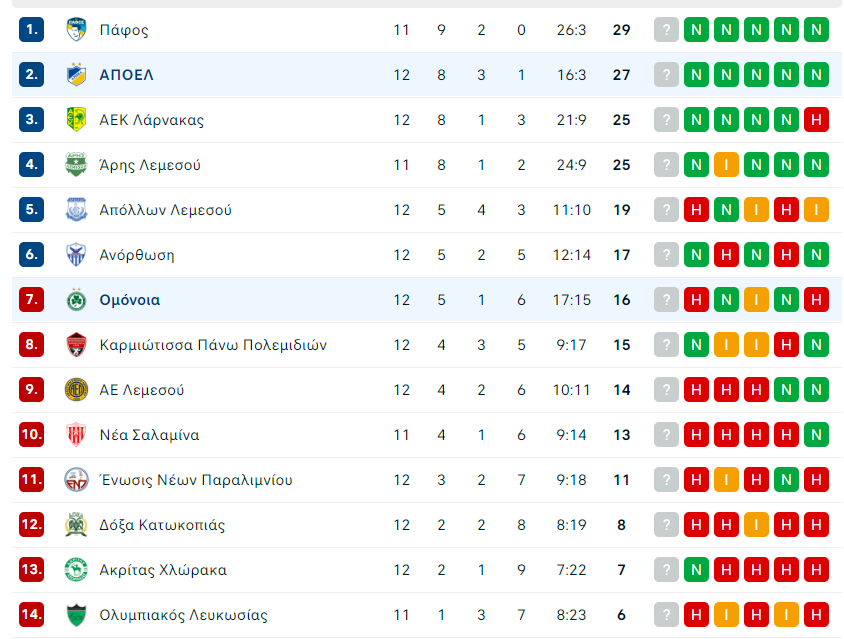Click the Νέα Σαλαμίνα red-striped crest
Screen dimensions: 844x639
76,434
